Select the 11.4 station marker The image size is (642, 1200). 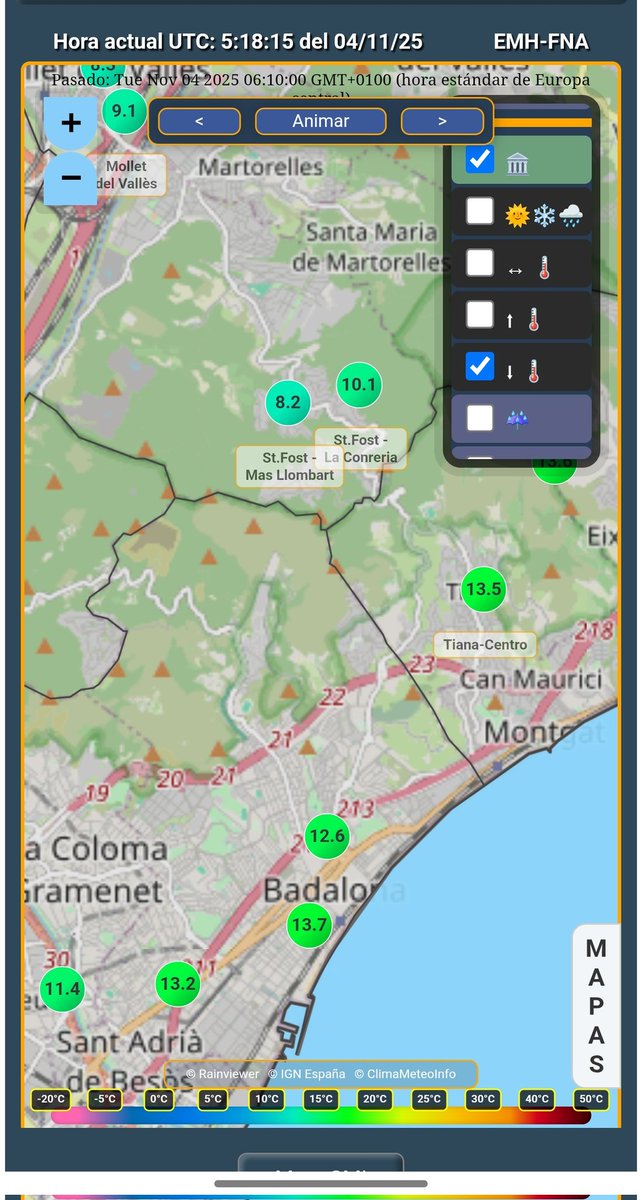(x=62, y=989)
